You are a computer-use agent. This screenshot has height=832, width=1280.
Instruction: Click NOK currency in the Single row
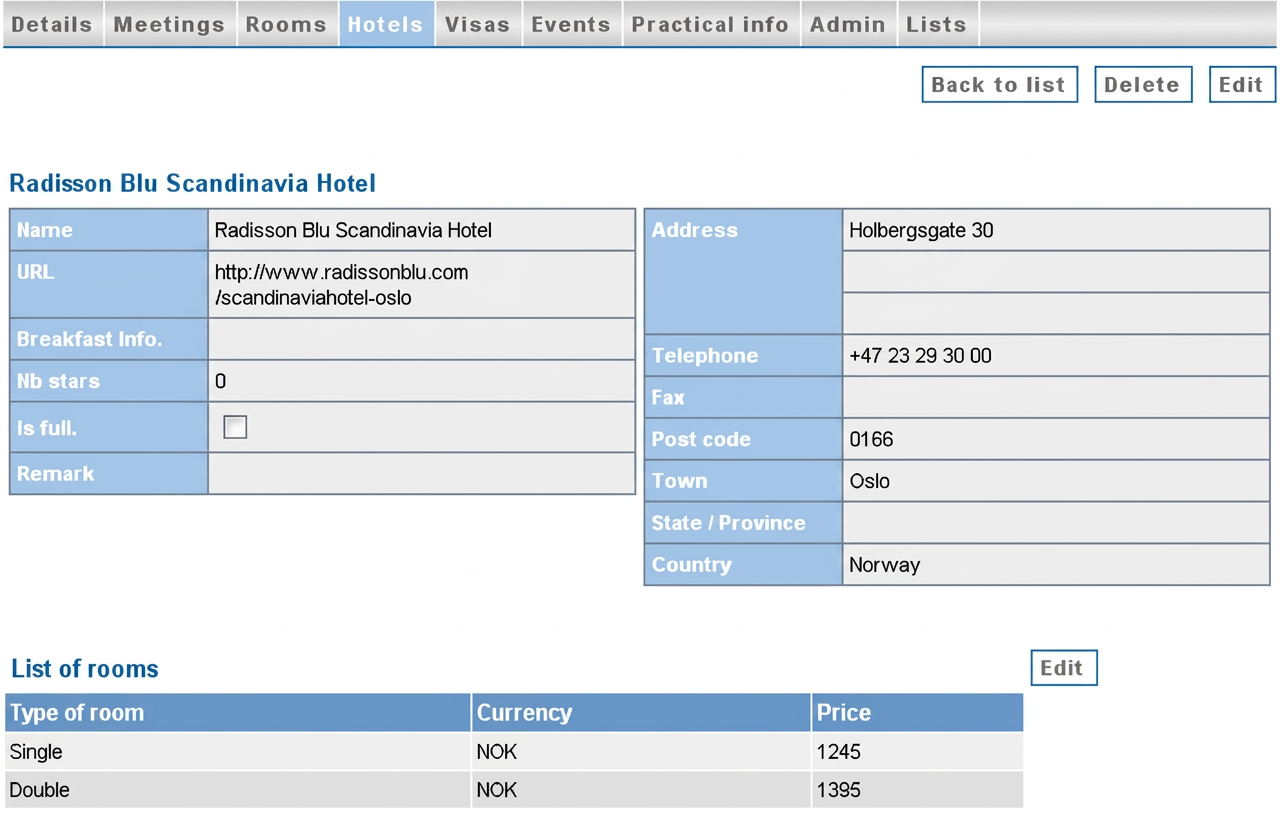pyautogui.click(x=497, y=752)
